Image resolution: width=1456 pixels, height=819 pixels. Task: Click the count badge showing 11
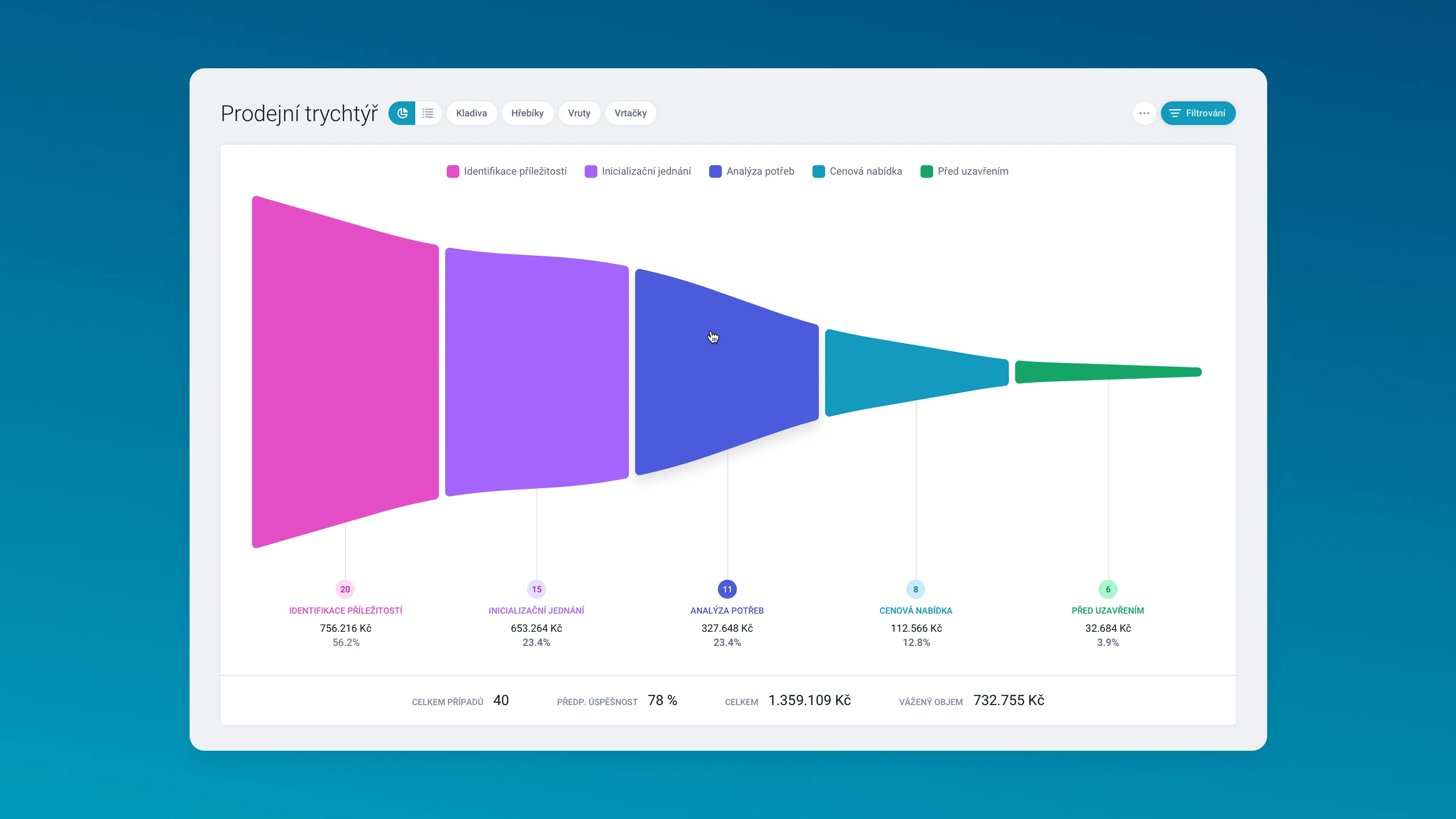(x=728, y=589)
